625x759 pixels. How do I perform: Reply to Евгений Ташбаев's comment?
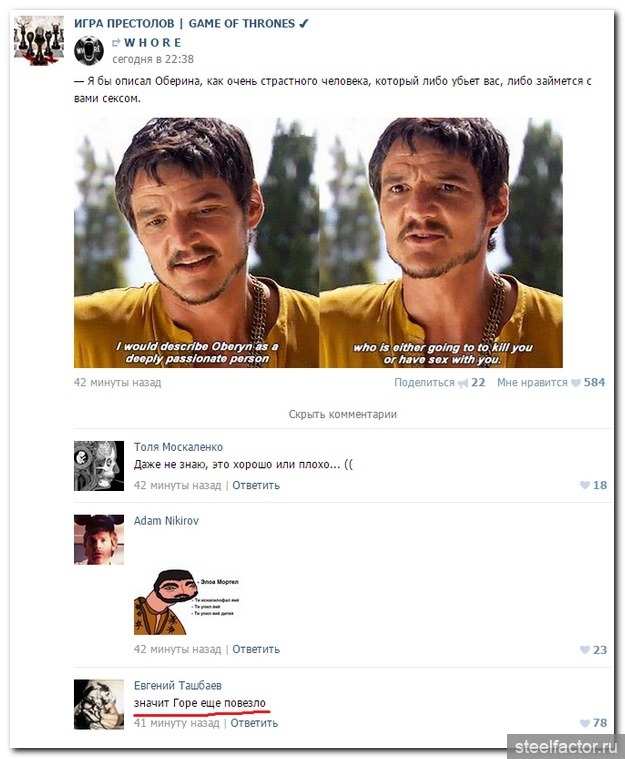pyautogui.click(x=254, y=723)
